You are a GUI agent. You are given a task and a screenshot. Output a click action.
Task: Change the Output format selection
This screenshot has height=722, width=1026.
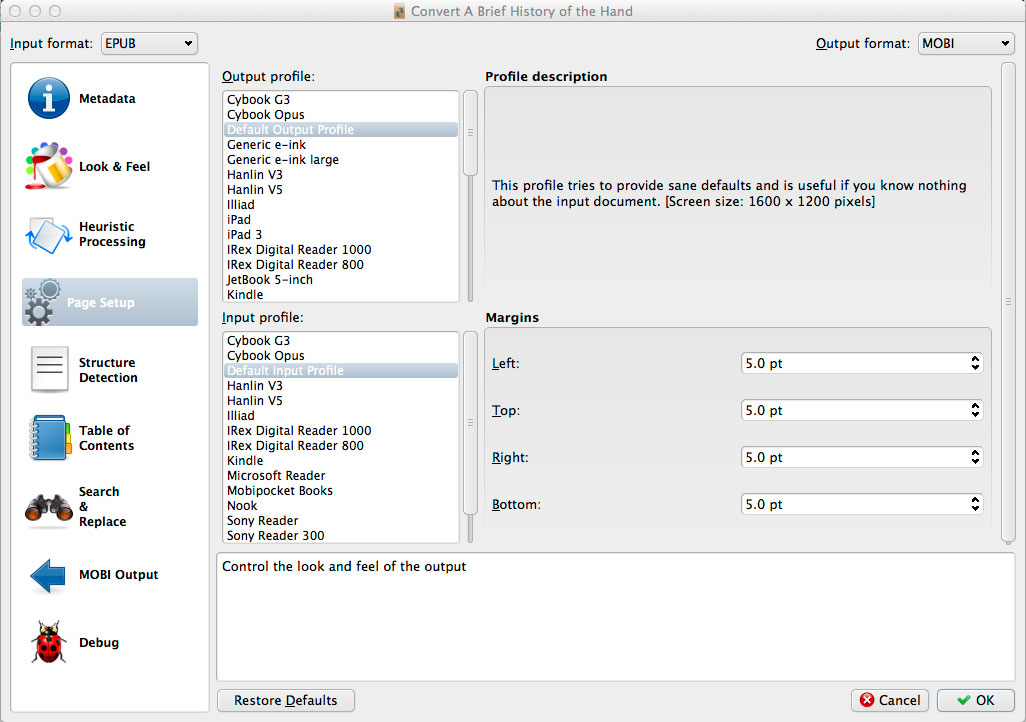[x=965, y=43]
